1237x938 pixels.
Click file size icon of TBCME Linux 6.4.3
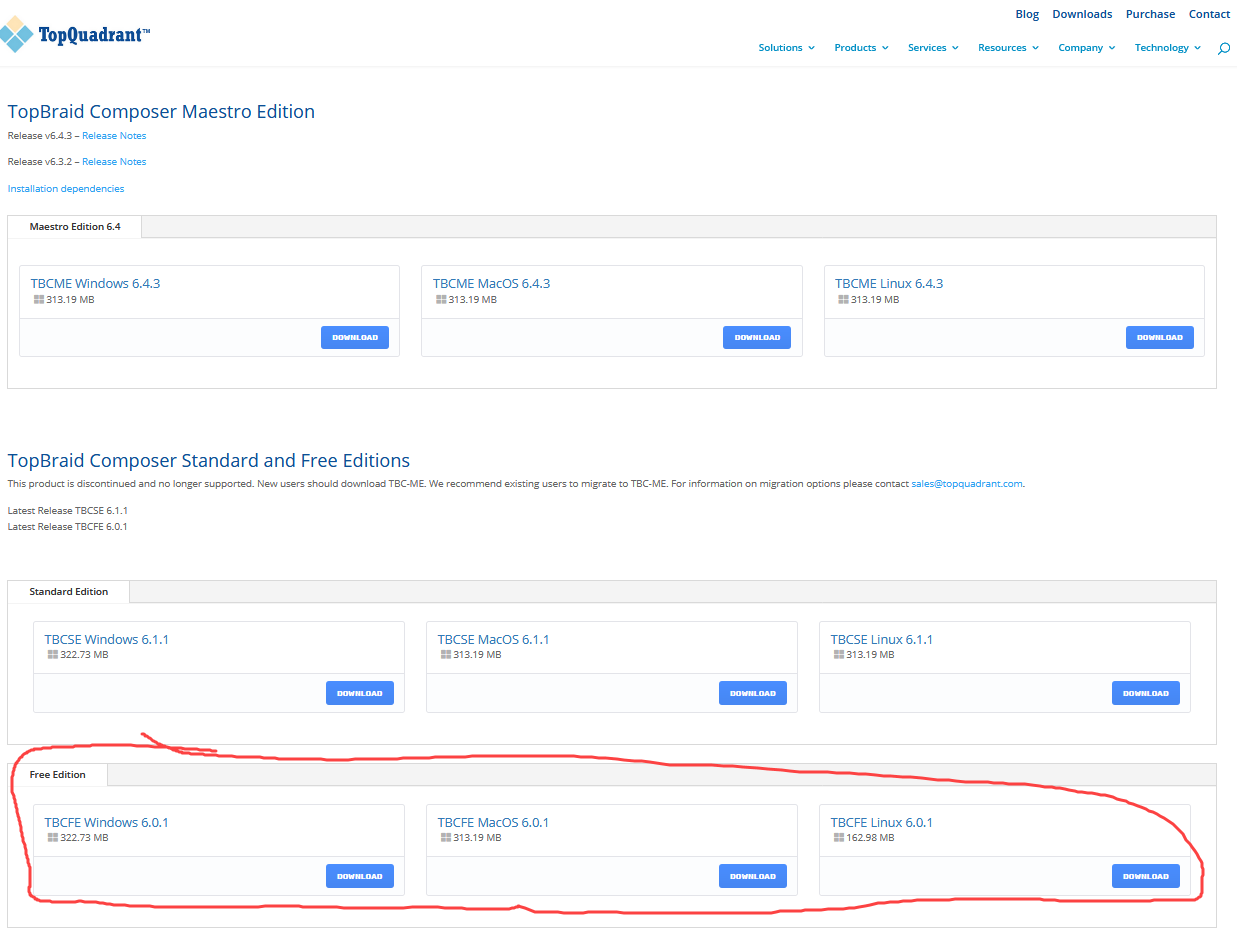[843, 299]
